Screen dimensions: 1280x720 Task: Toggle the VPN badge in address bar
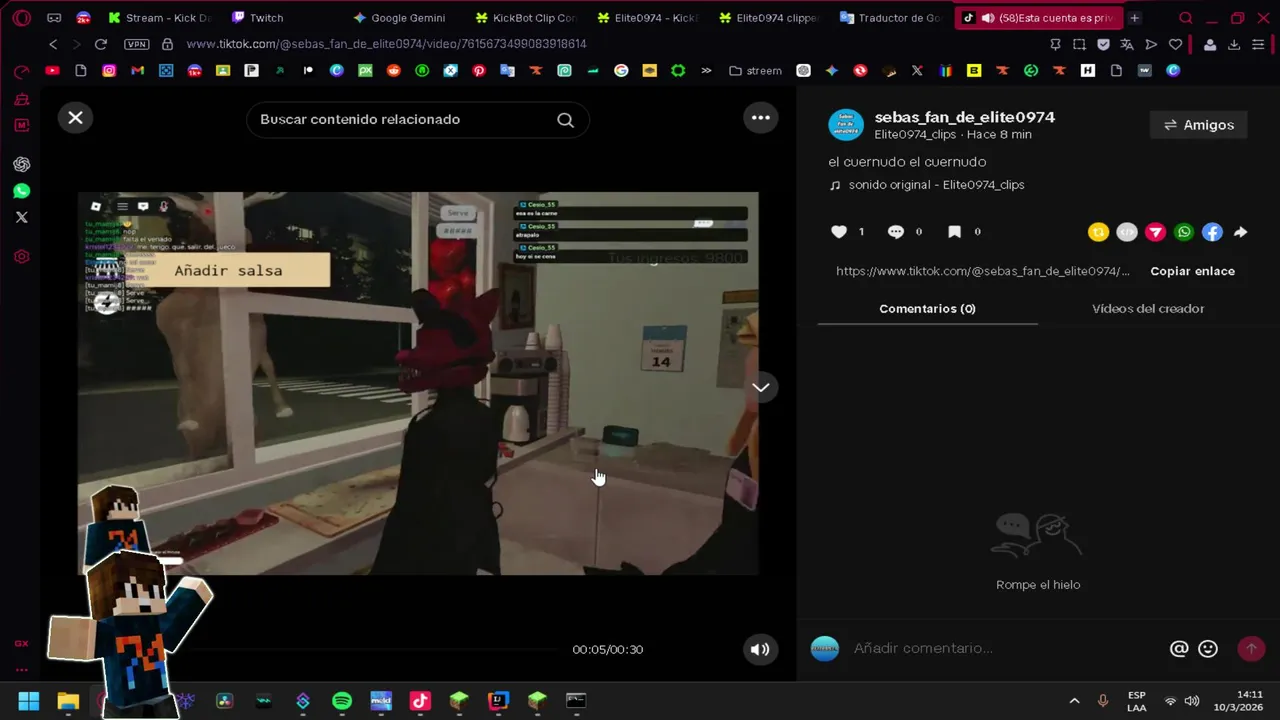136,44
